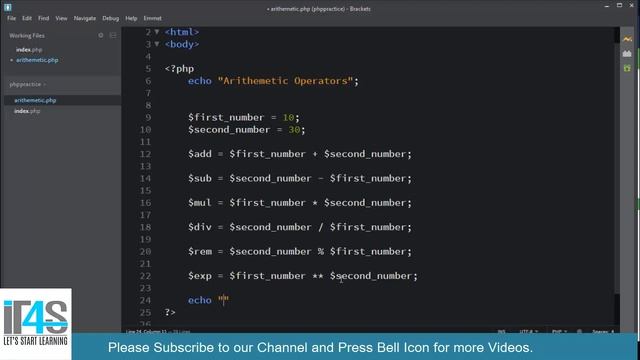
Task: Click the Live Preview lightning bolt icon
Action: [x=627, y=39]
